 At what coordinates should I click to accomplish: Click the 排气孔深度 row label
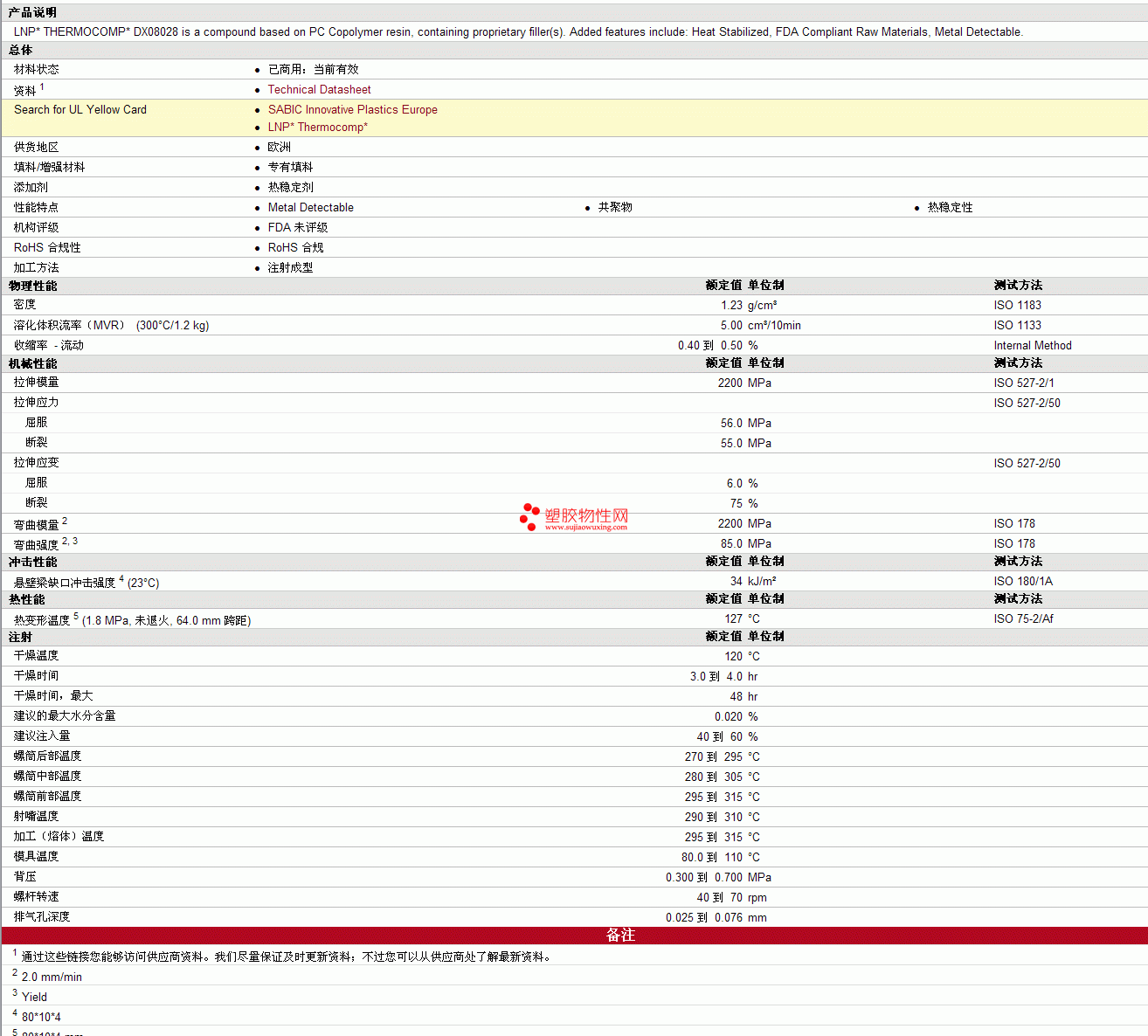tap(42, 917)
